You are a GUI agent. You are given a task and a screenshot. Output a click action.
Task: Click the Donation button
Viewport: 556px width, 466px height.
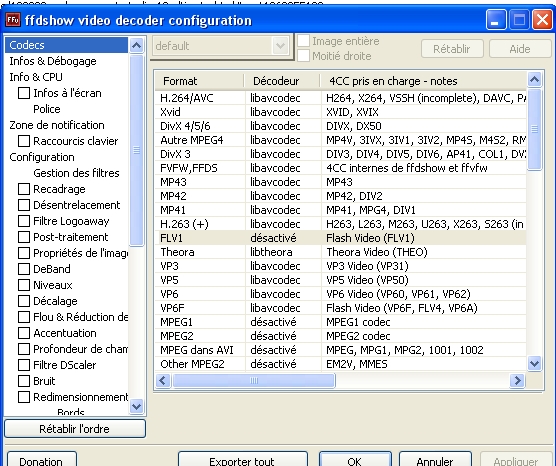tap(41, 460)
